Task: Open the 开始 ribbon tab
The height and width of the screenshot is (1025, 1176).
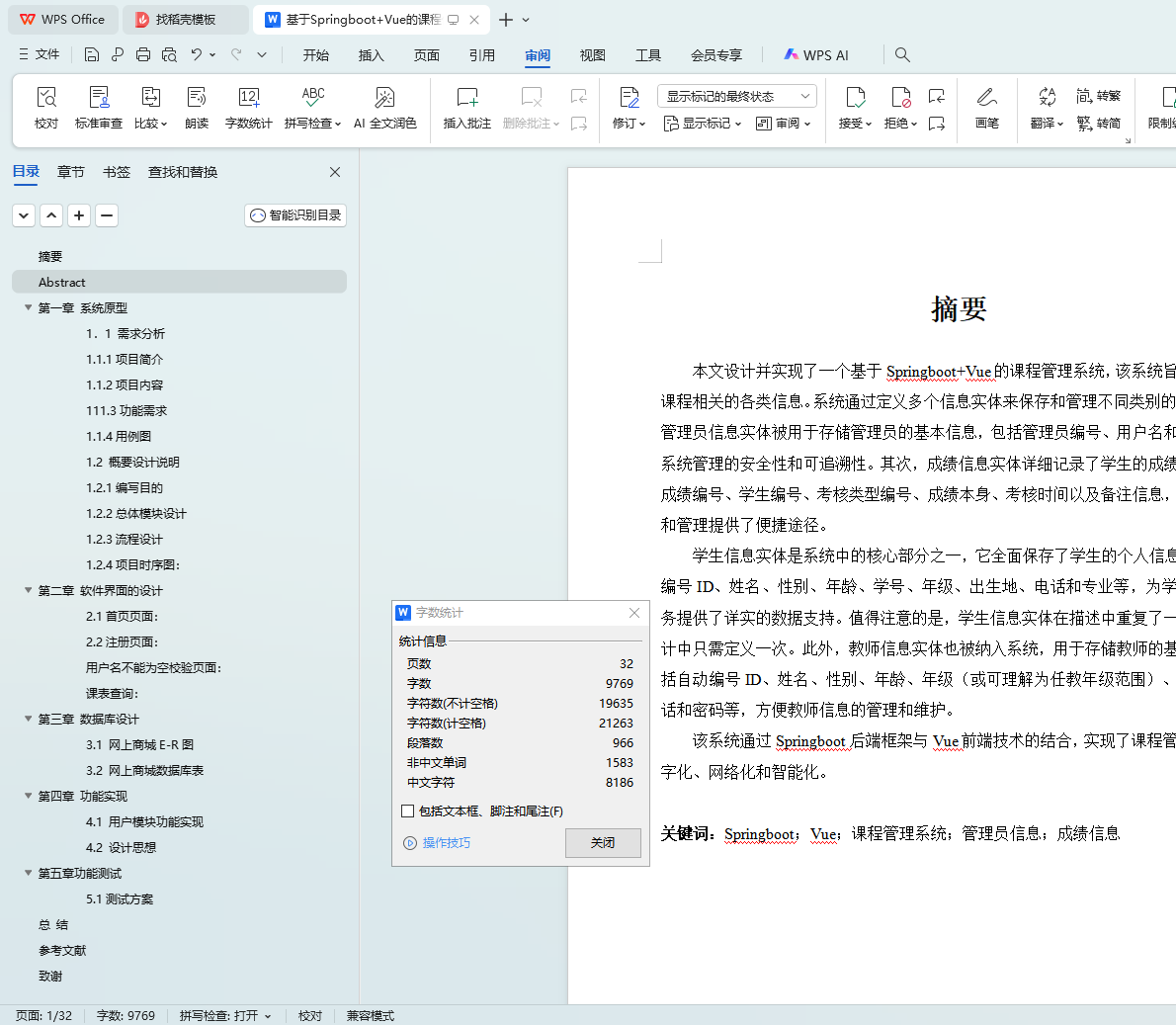Action: point(316,54)
